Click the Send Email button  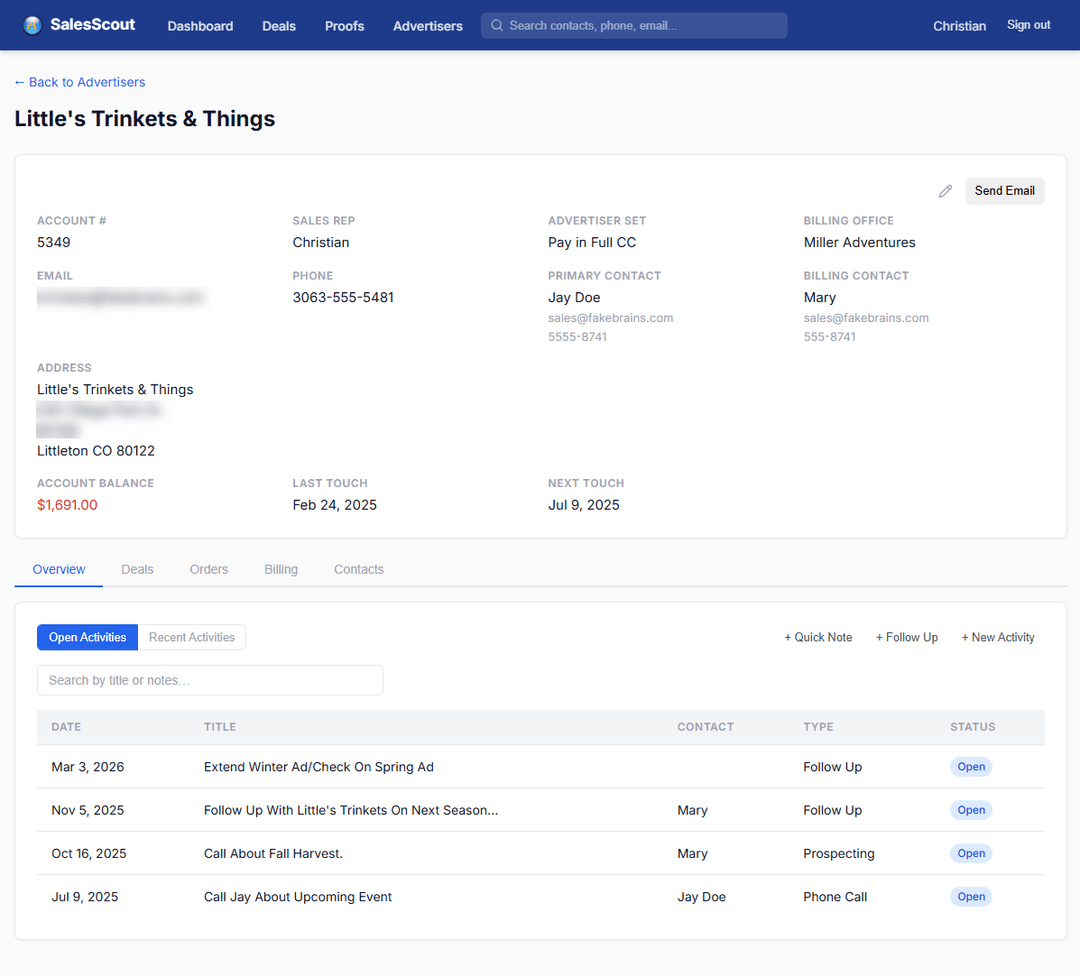tap(1004, 191)
